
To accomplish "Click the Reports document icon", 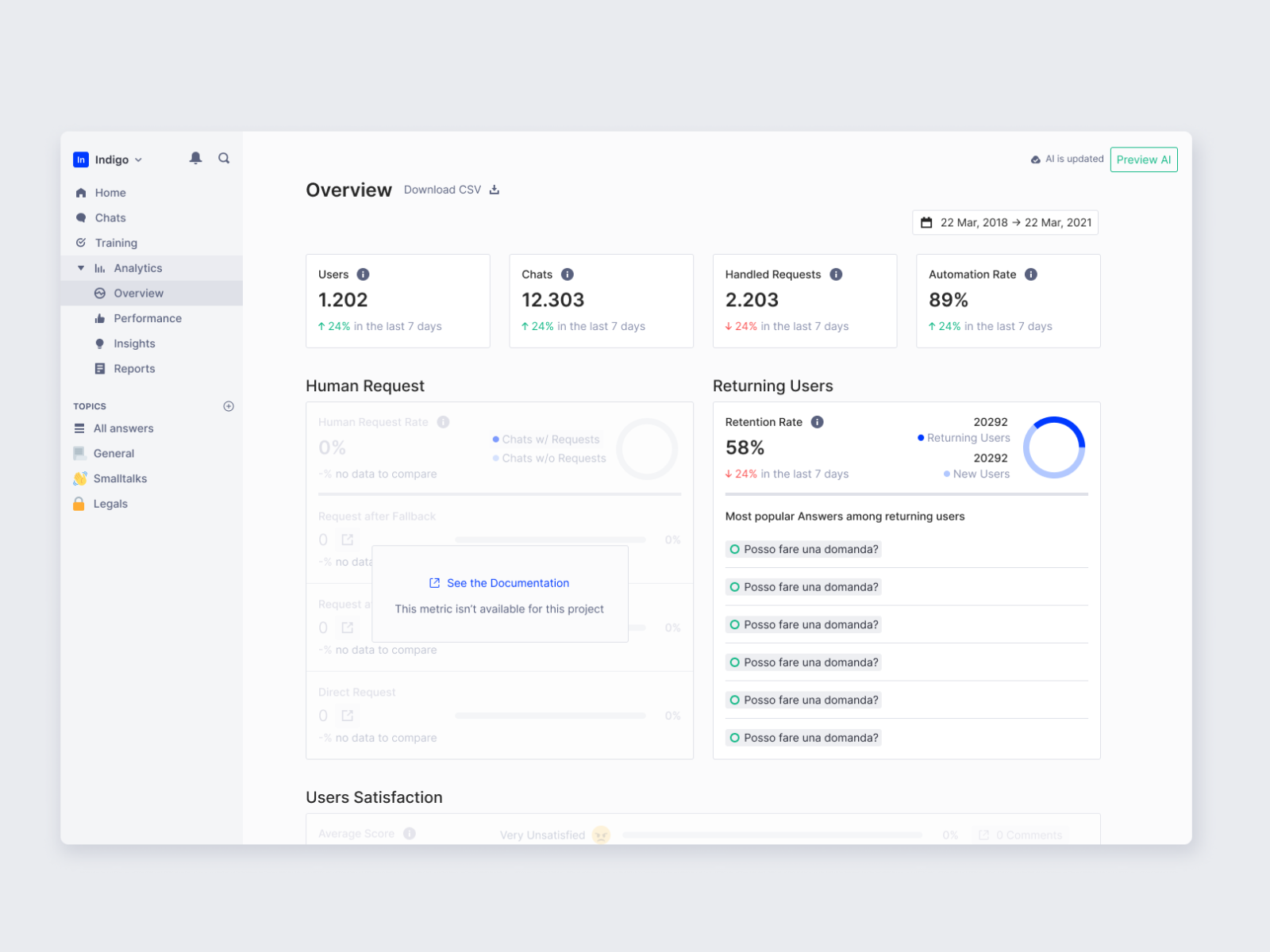I will click(99, 369).
